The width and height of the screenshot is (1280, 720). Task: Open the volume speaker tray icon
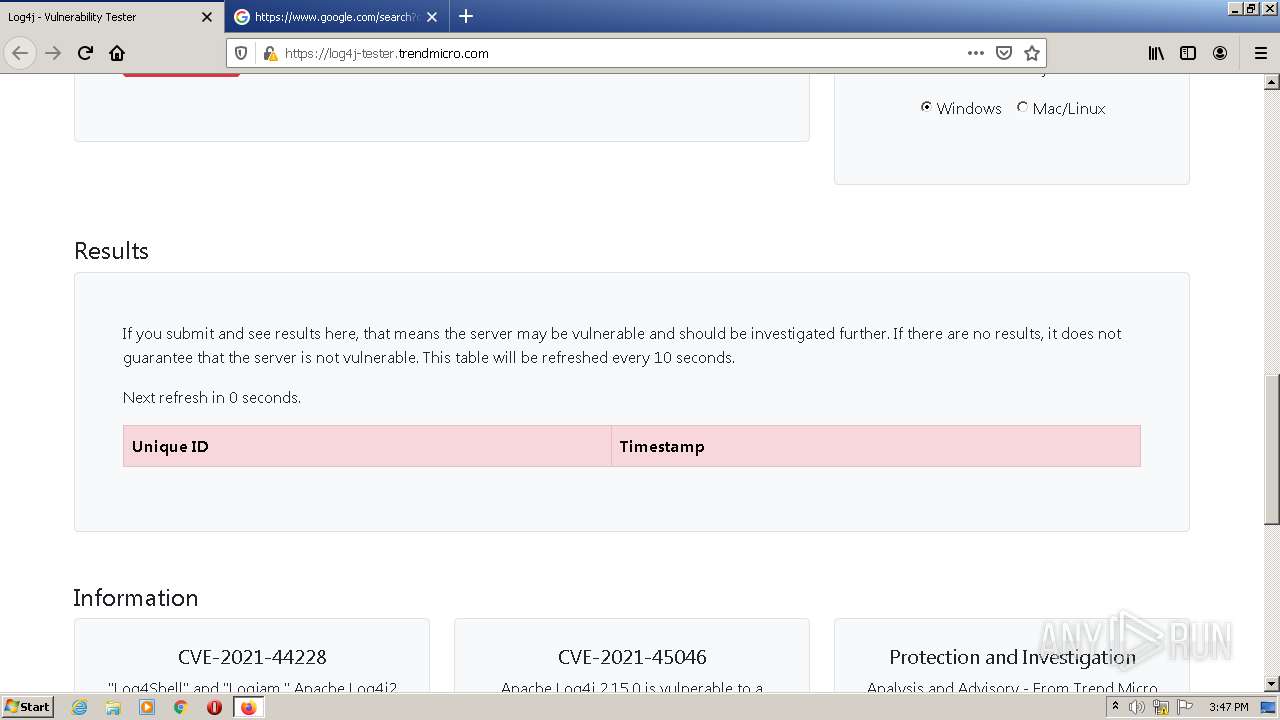click(1137, 707)
